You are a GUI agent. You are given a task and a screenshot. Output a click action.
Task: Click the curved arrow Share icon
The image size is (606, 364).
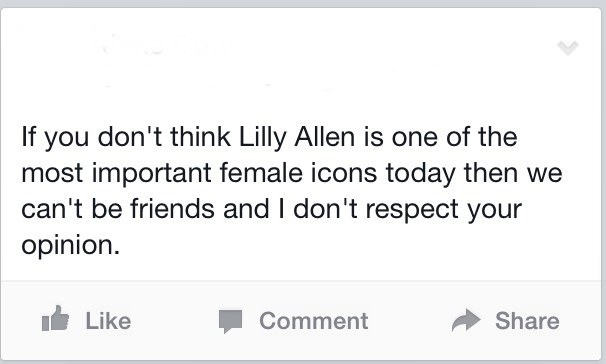tap(466, 320)
